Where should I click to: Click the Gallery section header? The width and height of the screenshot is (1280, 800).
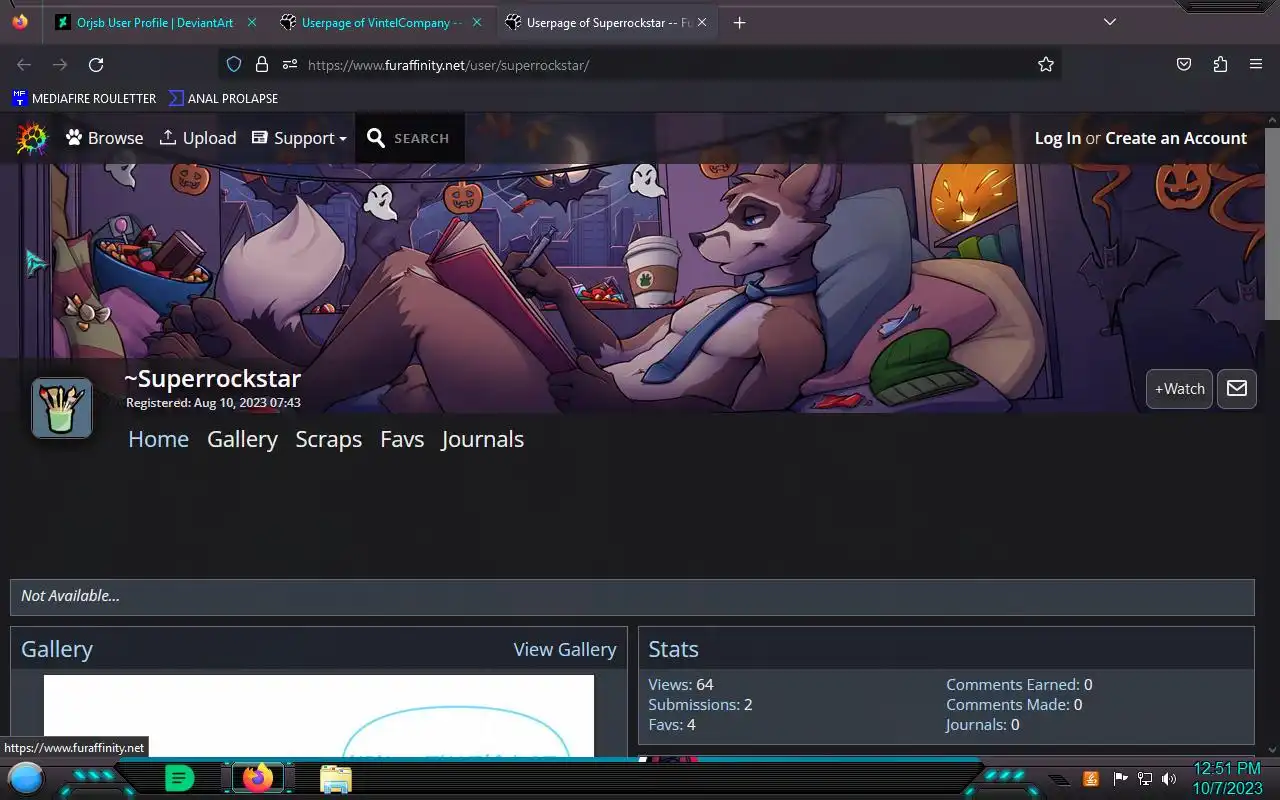[x=57, y=649]
